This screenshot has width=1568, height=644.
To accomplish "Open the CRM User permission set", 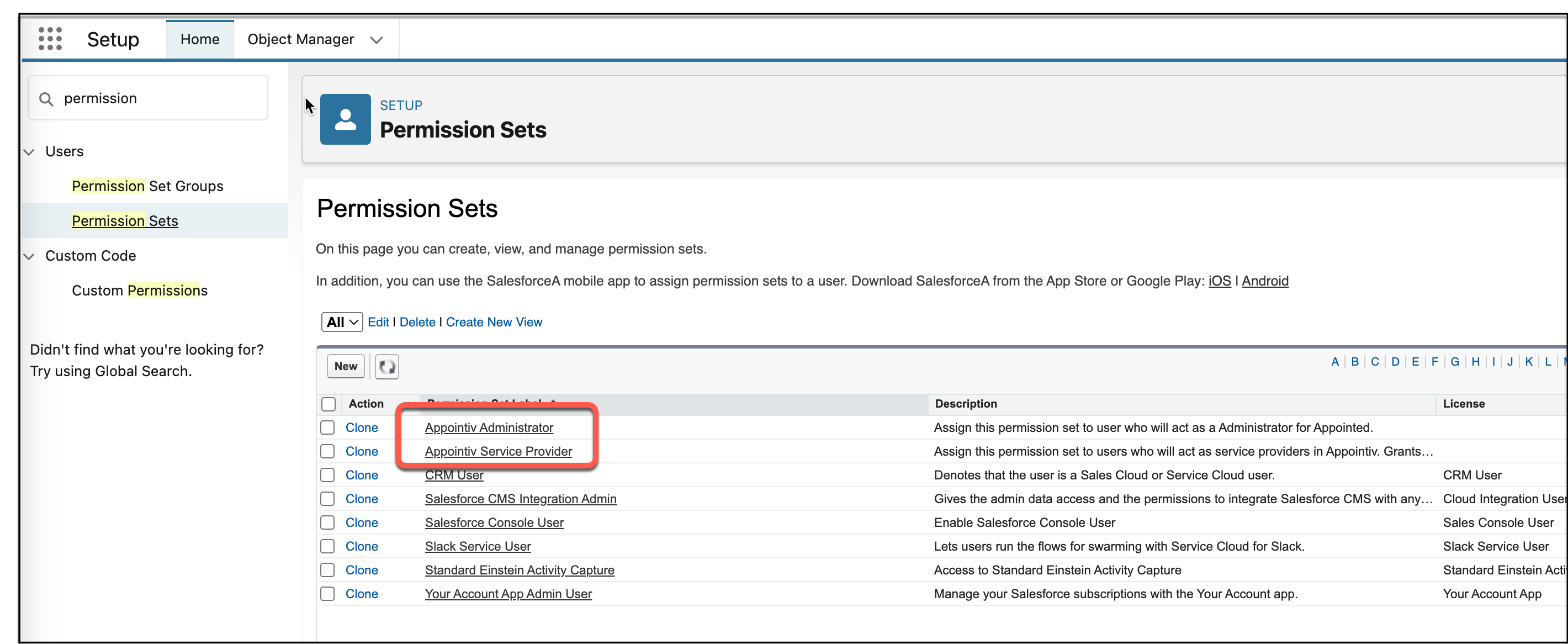I will (454, 476).
